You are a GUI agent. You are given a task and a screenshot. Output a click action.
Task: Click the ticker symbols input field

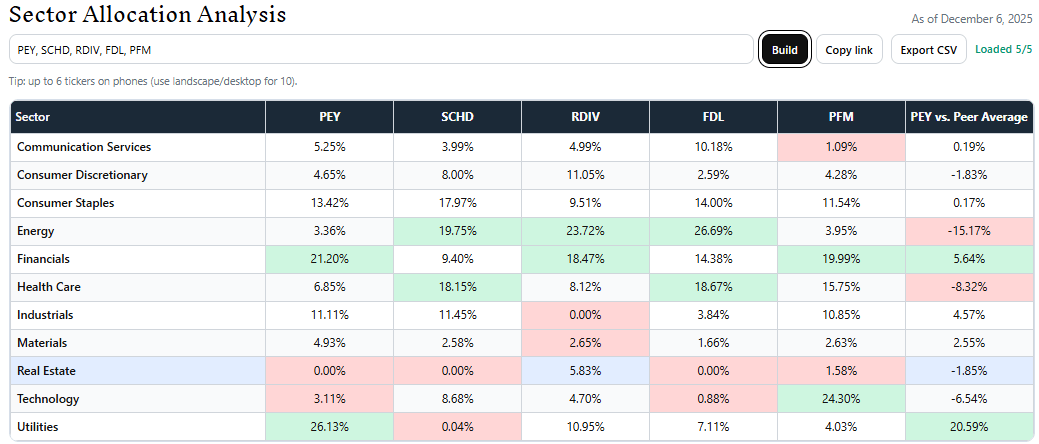pos(380,50)
